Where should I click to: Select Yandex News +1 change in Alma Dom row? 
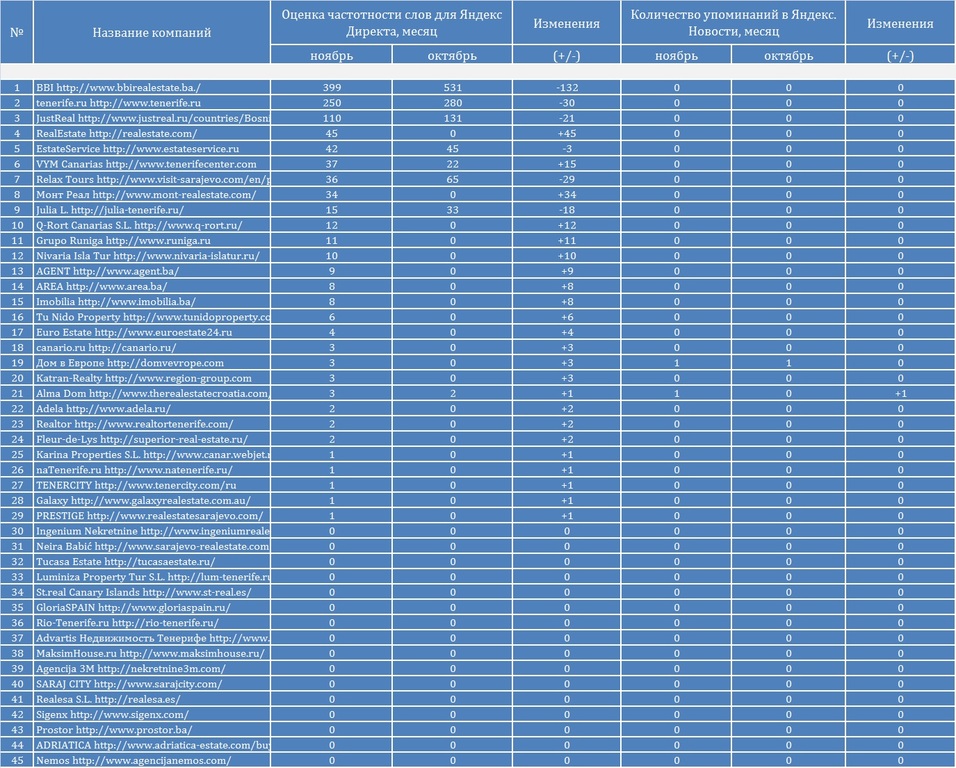[x=901, y=393]
